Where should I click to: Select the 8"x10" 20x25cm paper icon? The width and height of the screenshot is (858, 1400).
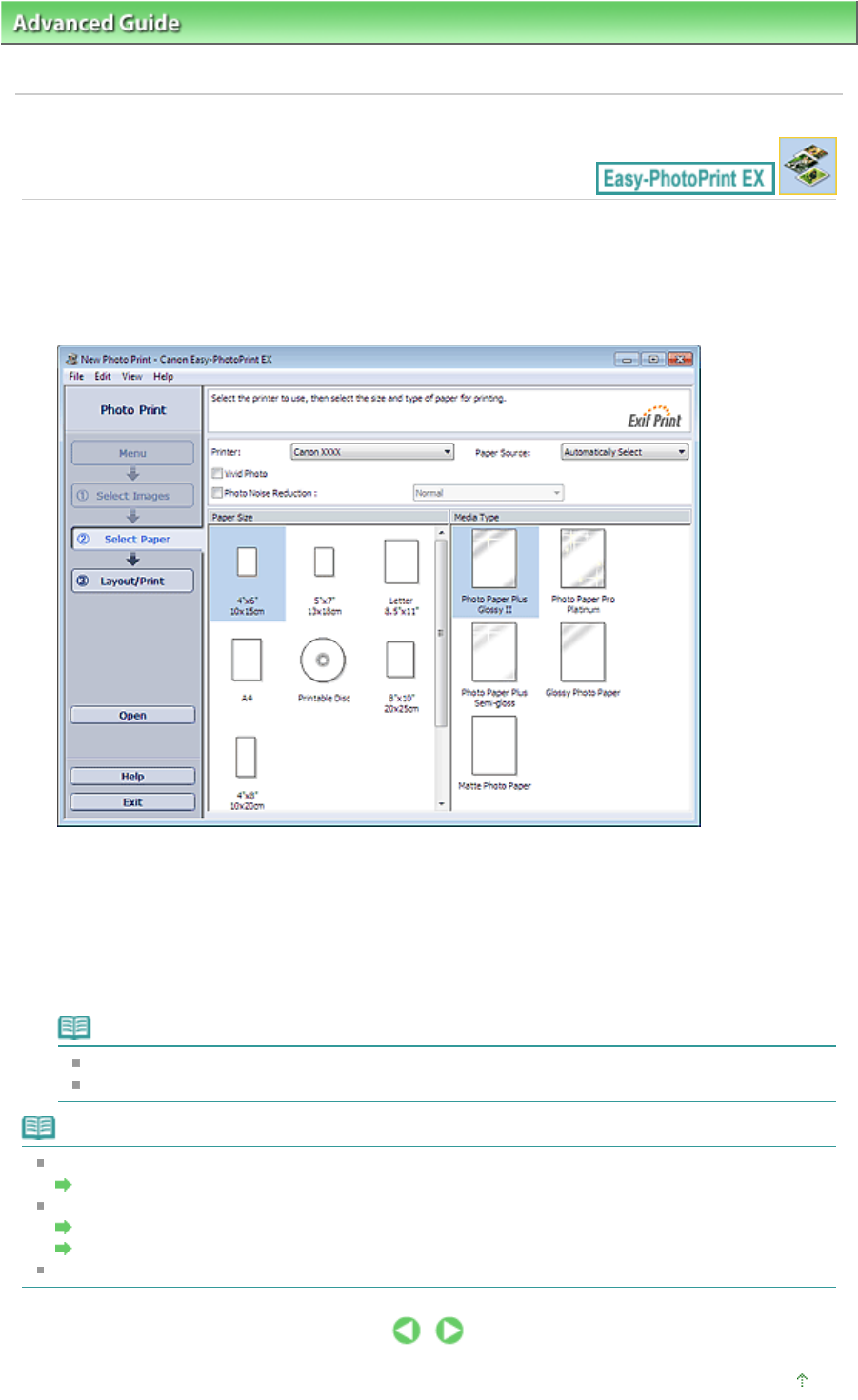click(x=400, y=660)
